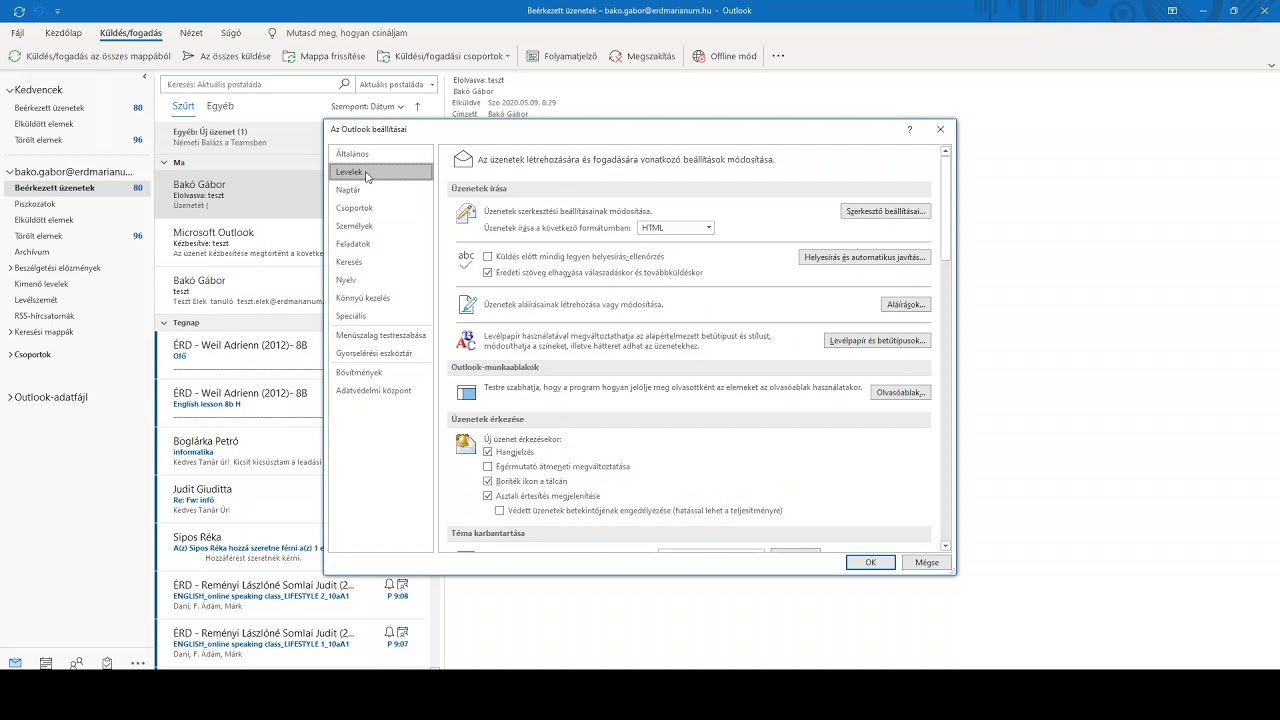Open Szempont: Dátum sort dropdown
1280x720 pixels.
(x=367, y=106)
